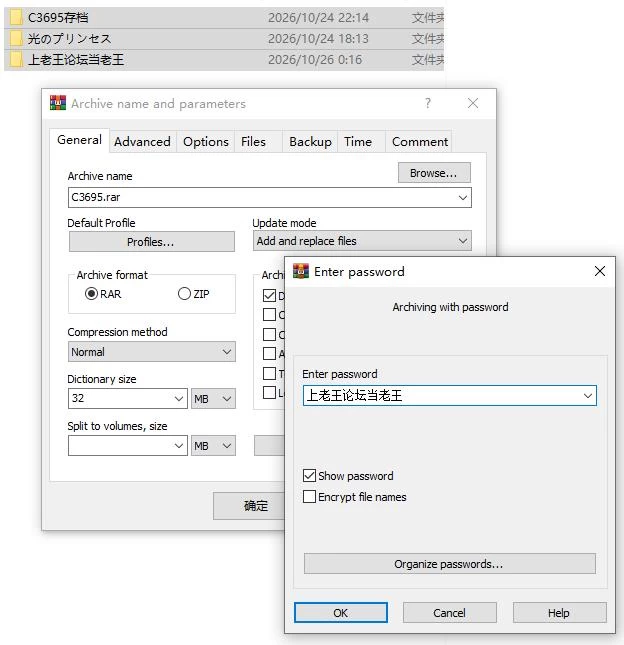Viewport: 624px width, 645px height.
Task: Click the question mark help icon in Archive dialog
Action: pos(428,103)
